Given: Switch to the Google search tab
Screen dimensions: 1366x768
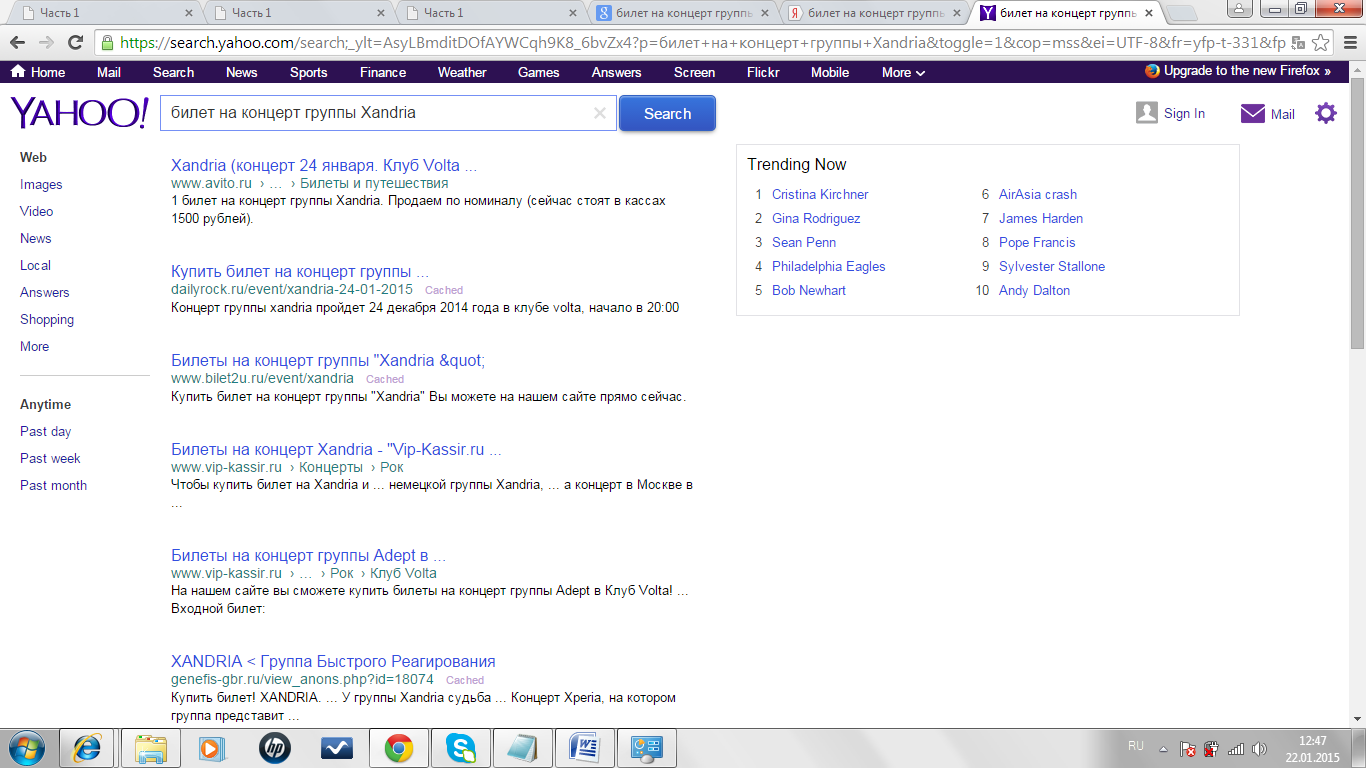Looking at the screenshot, I should pos(683,13).
